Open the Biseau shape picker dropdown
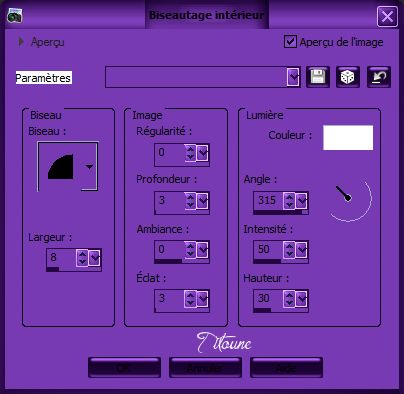Screen dimensions: 404x394 [x=89, y=166]
